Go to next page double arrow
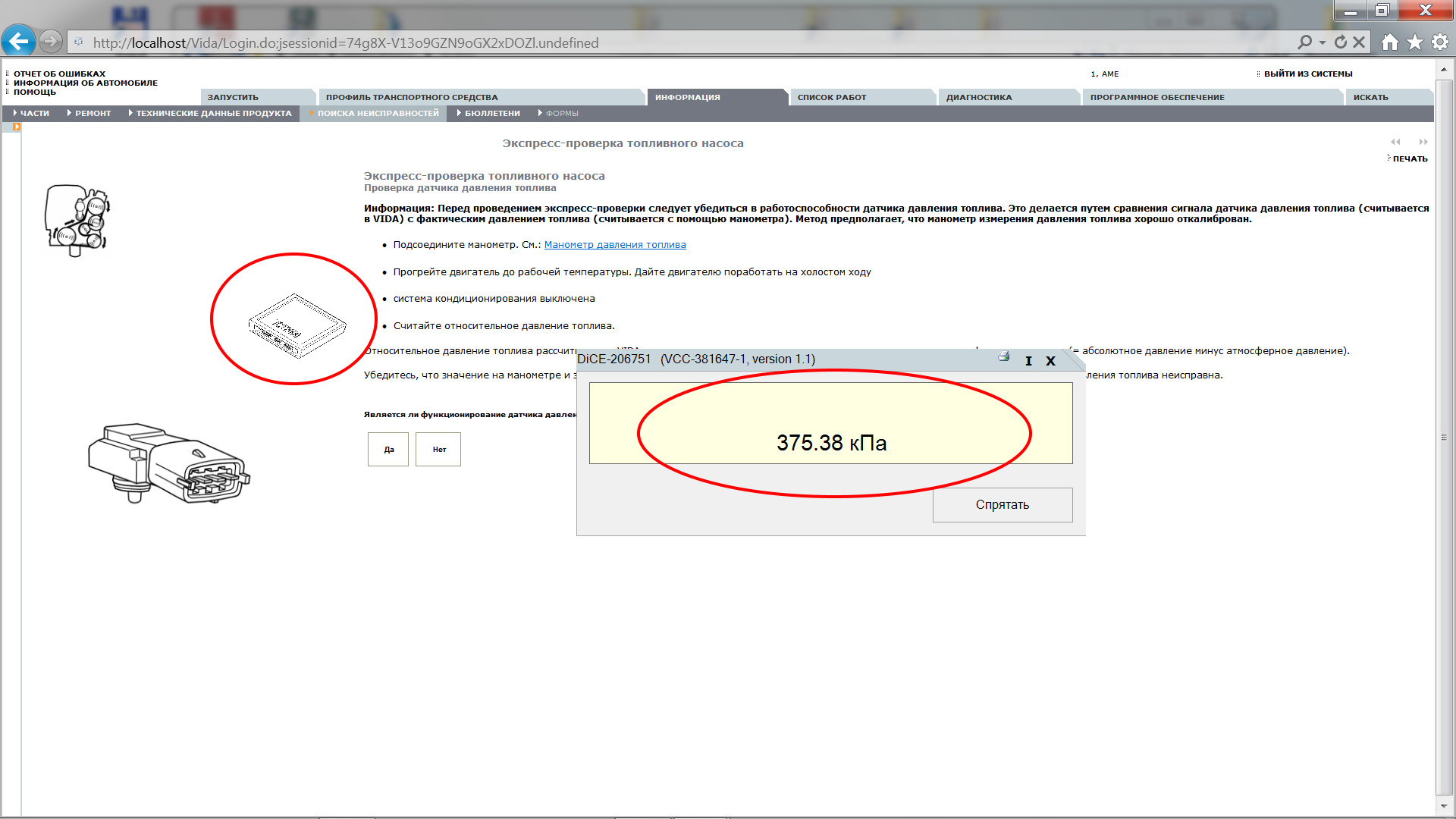Image resolution: width=1456 pixels, height=819 pixels. pyautogui.click(x=1423, y=142)
